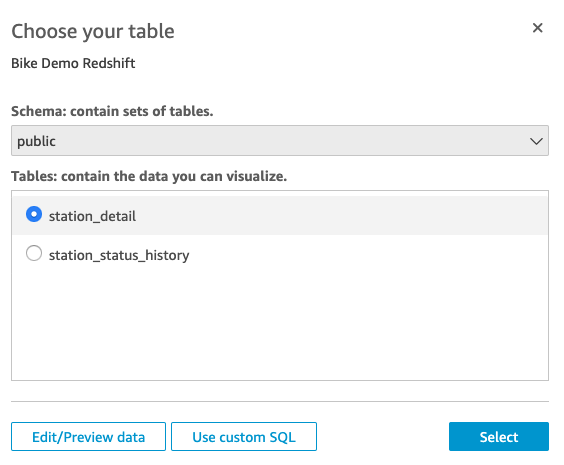Screen dimensions: 564x465
Task: Open the Schema dropdown showing public
Action: coord(280,141)
